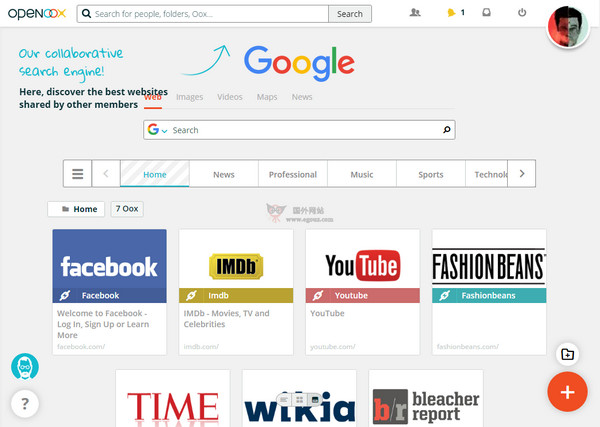Select the Music category tab
Screen dimensions: 600x427
click(x=362, y=174)
